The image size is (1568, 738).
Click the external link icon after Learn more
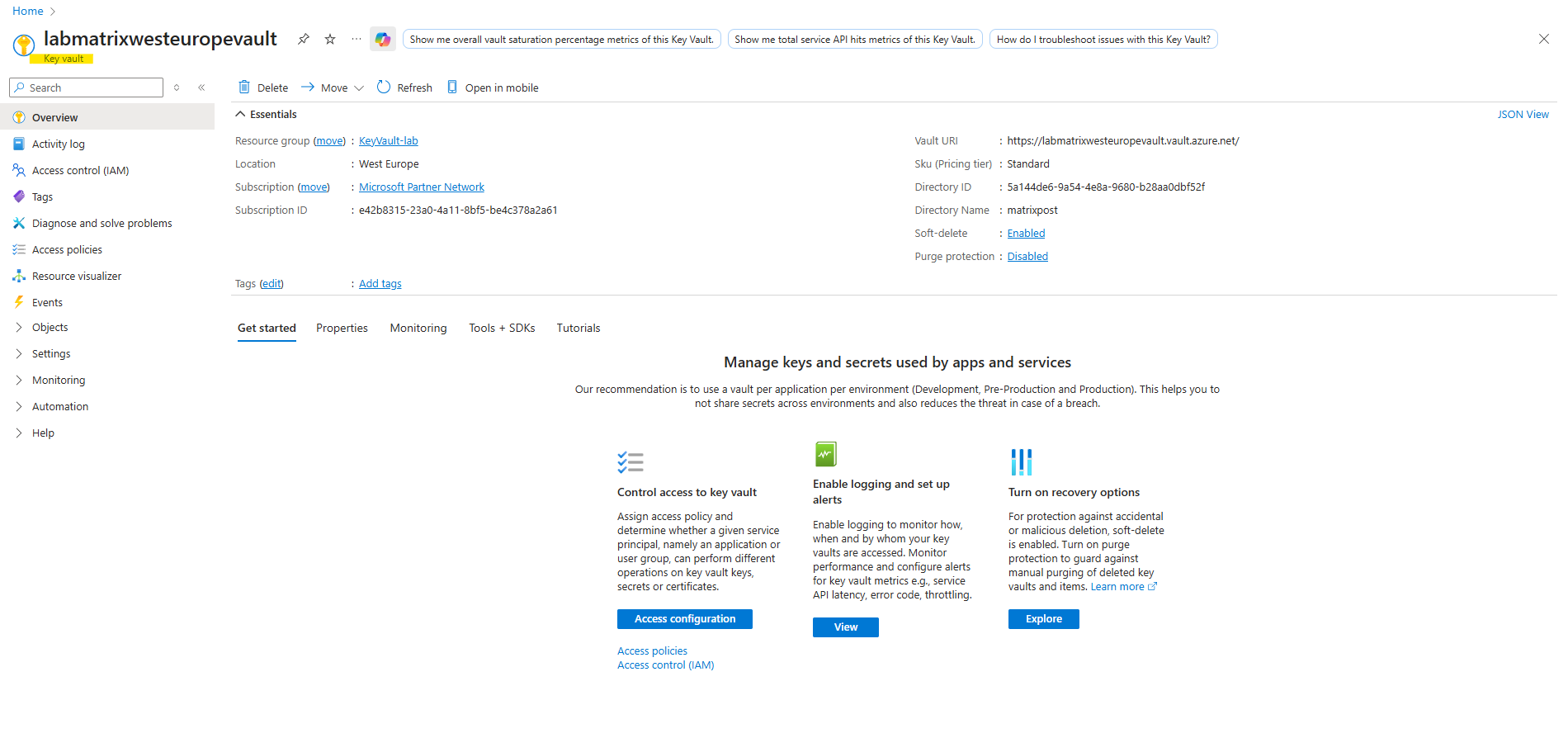click(x=1153, y=587)
